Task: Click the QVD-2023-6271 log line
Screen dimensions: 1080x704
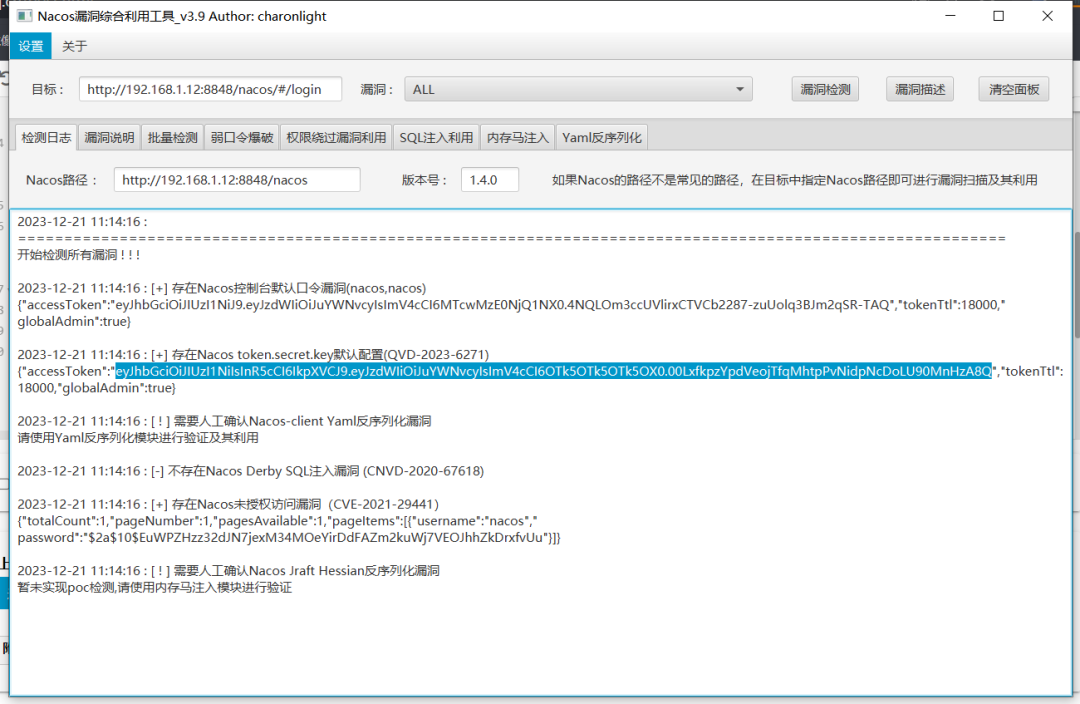Action: coord(253,355)
